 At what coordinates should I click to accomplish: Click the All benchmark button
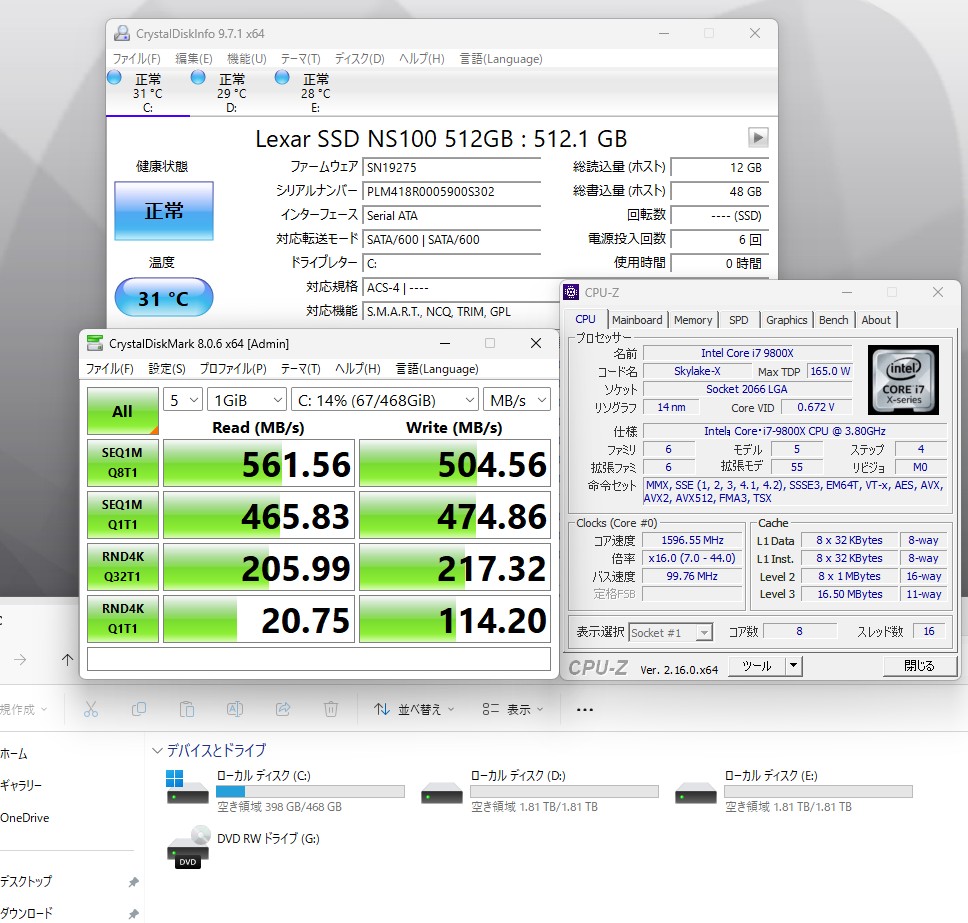click(123, 411)
